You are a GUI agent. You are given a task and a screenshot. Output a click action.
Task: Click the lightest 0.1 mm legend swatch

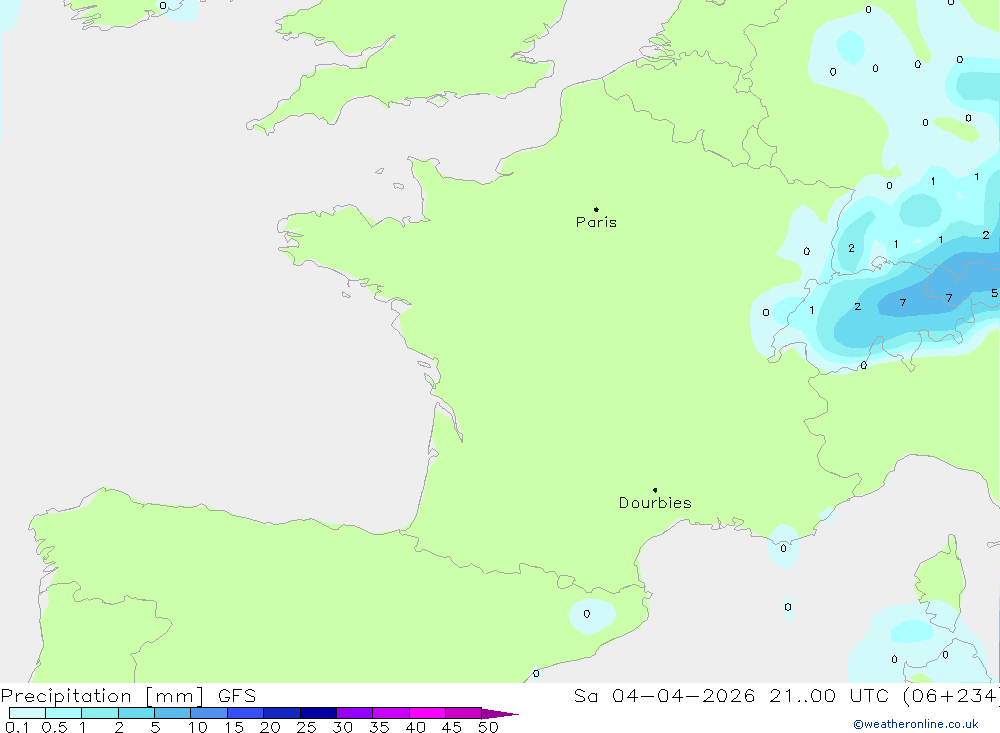pos(27,713)
